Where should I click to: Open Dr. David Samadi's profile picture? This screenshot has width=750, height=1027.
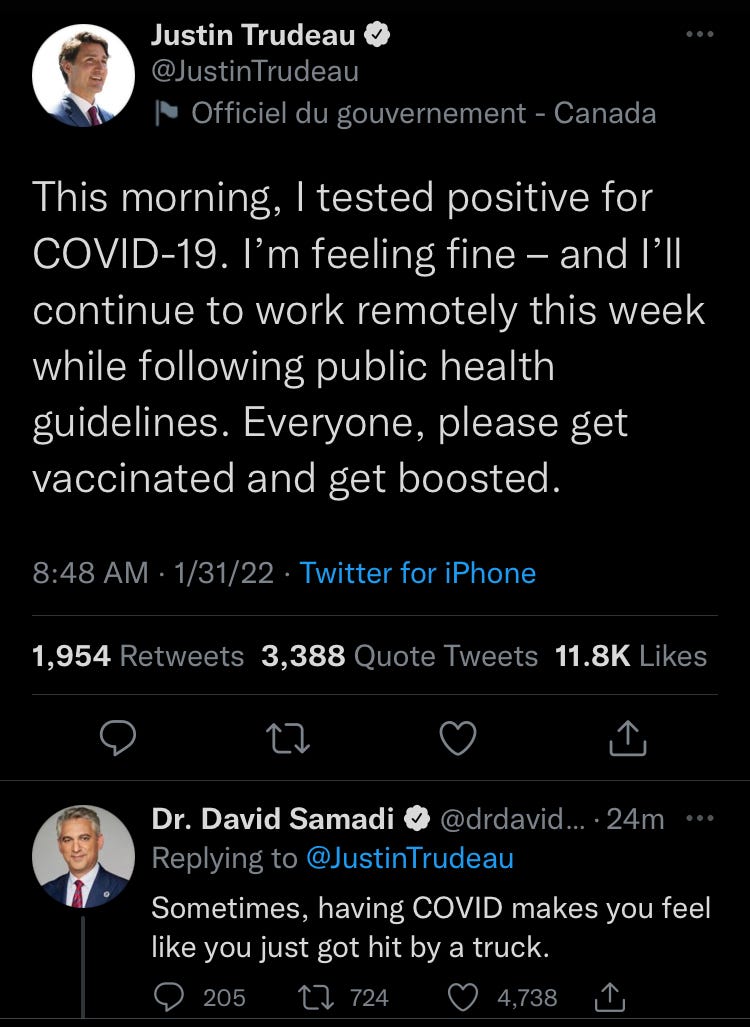pyautogui.click(x=83, y=857)
